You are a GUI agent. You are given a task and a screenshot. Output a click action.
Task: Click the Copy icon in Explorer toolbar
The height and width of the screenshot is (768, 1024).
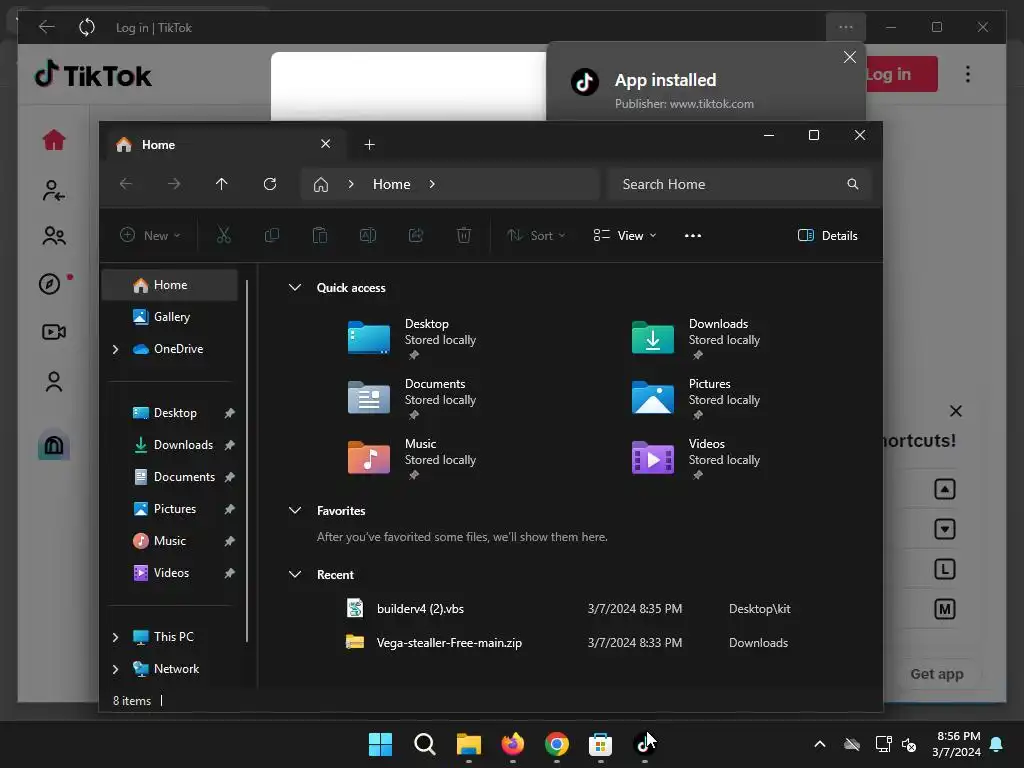coord(272,236)
